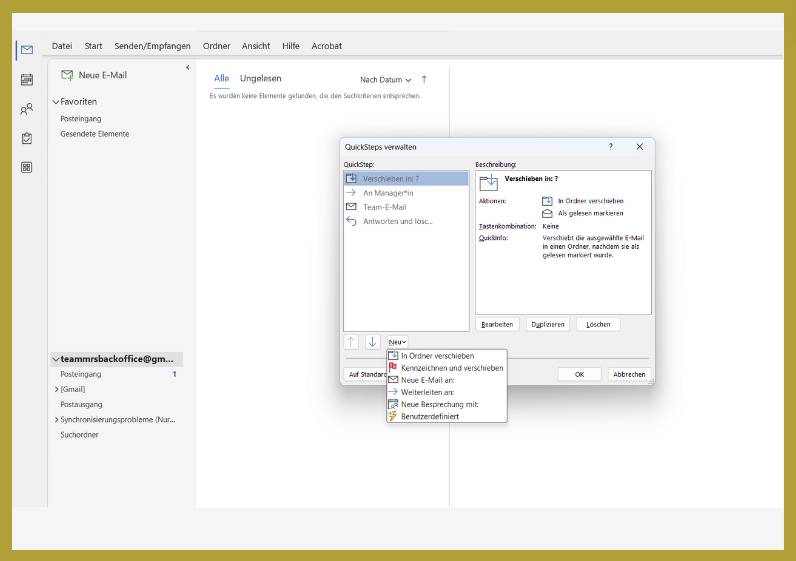Choose Neue E-Mail an: from the menu
This screenshot has width=796, height=561.
[447, 380]
